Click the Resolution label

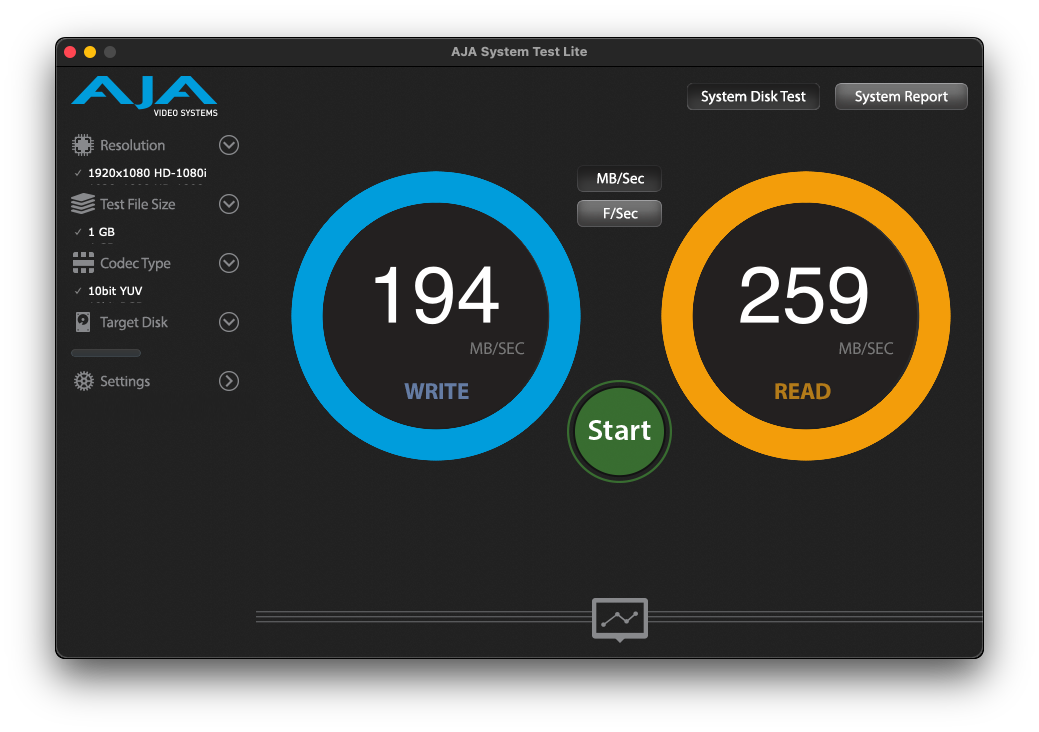pyautogui.click(x=133, y=145)
